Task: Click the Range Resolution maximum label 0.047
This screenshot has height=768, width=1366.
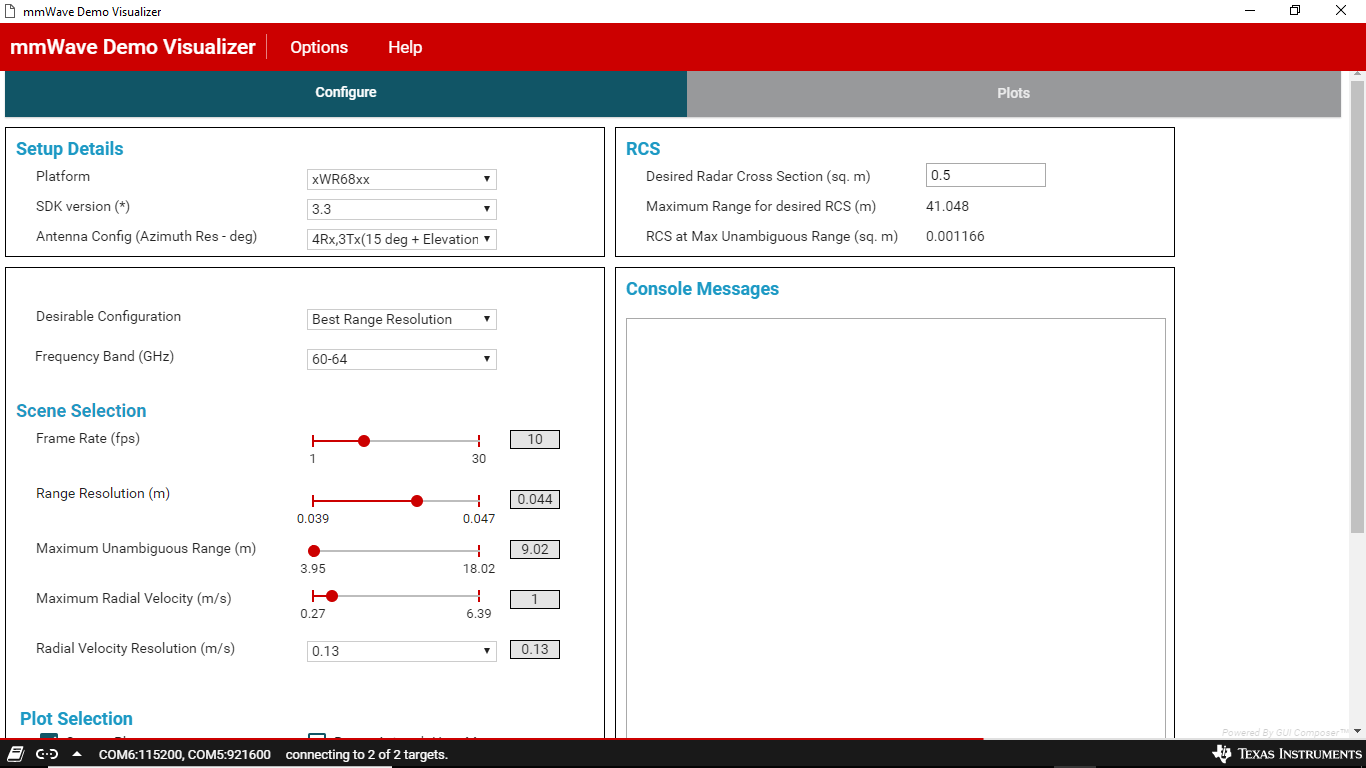Action: 479,519
